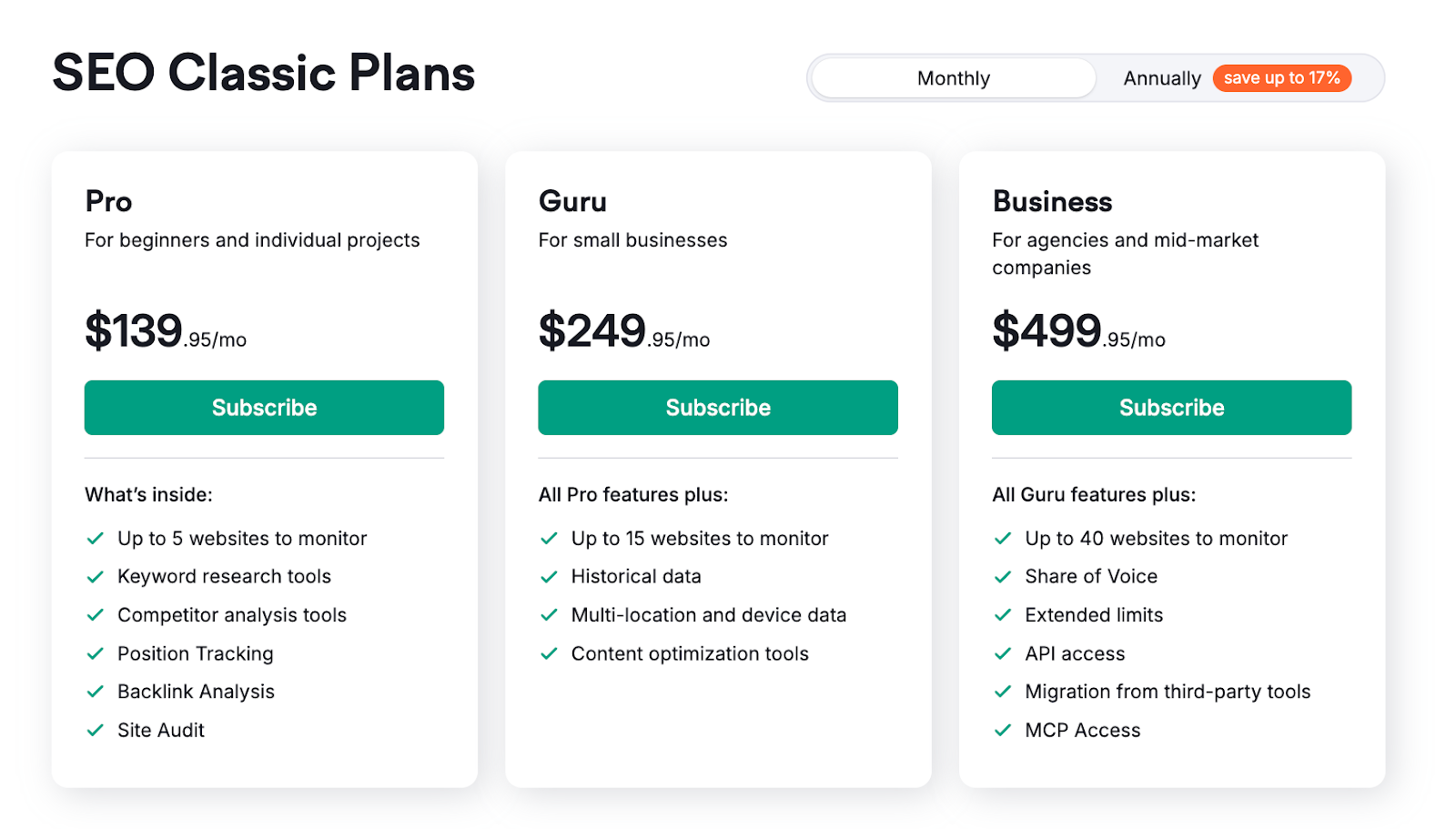
Task: Switch billing to Annually
Action: click(1162, 78)
